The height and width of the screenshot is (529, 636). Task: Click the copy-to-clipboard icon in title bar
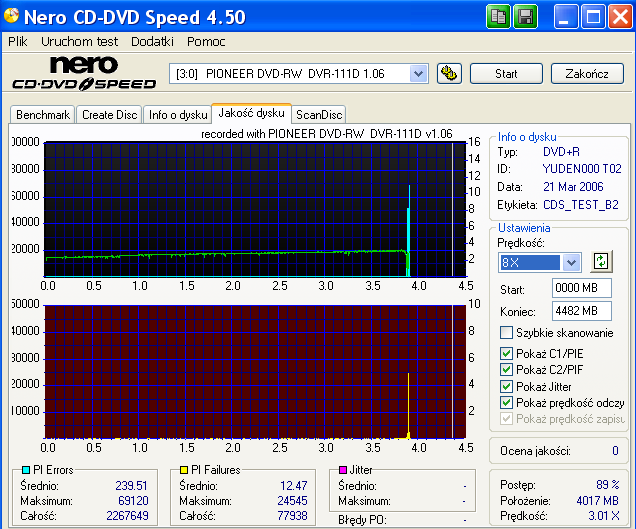498,17
